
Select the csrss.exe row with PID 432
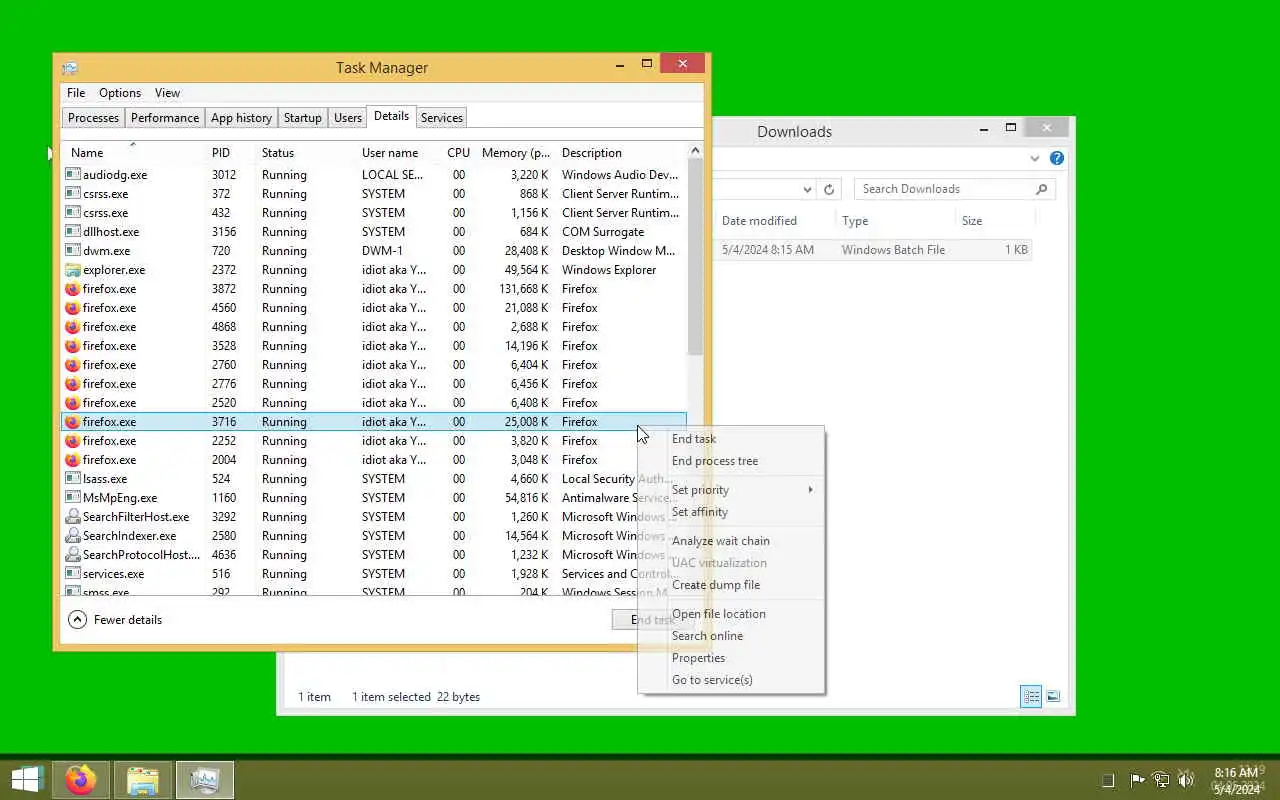tap(374, 213)
